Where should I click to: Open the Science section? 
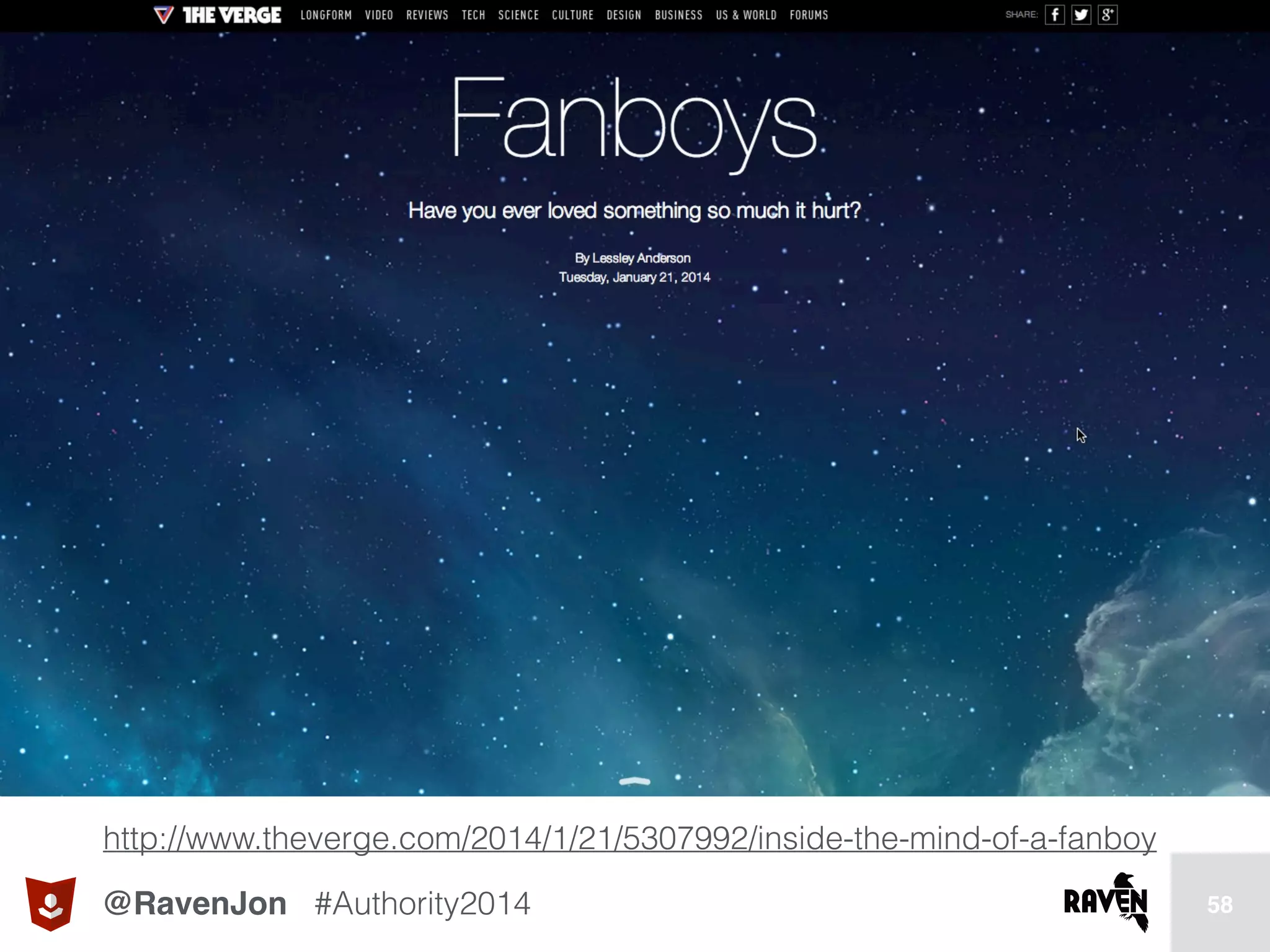(x=518, y=15)
